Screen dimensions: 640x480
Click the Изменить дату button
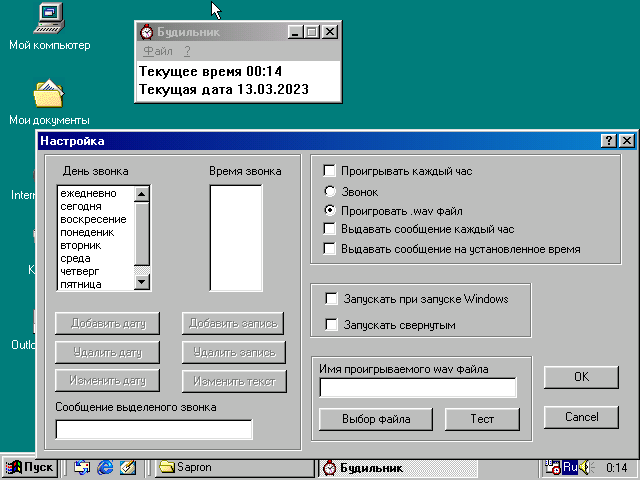107,380
